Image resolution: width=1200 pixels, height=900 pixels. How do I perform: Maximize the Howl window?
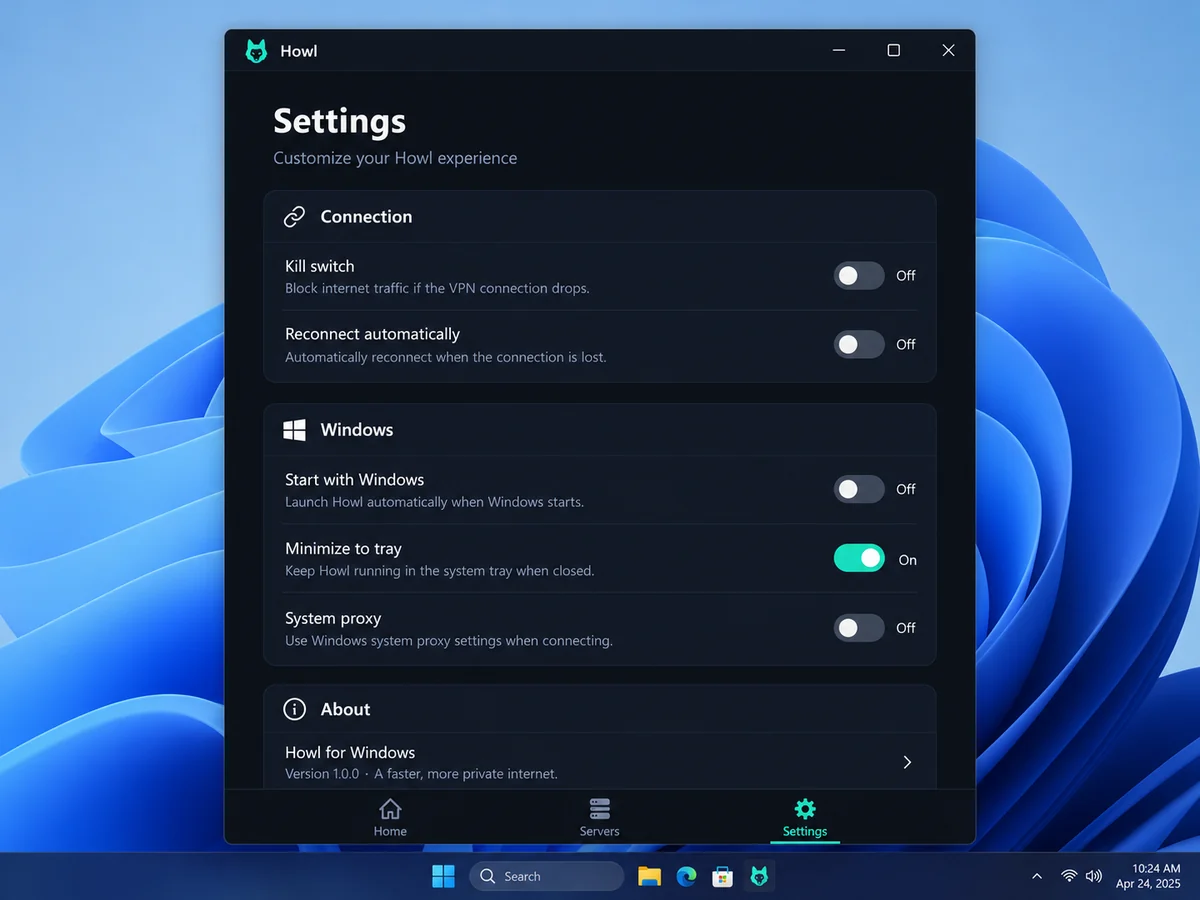coord(894,51)
